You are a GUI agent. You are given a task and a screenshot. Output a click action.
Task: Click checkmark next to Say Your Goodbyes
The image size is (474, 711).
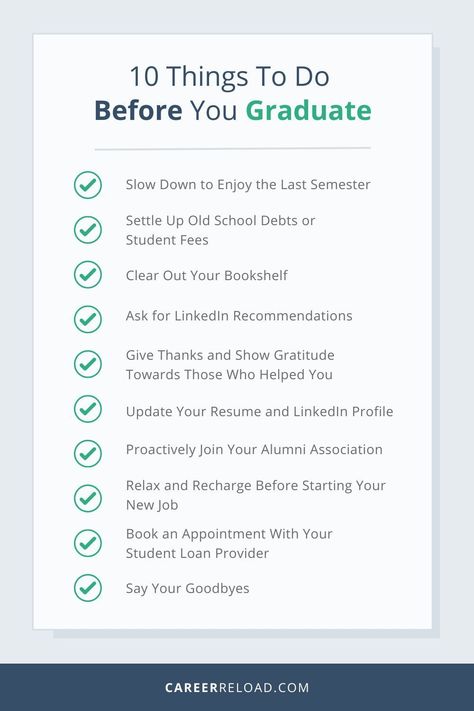pyautogui.click(x=88, y=588)
